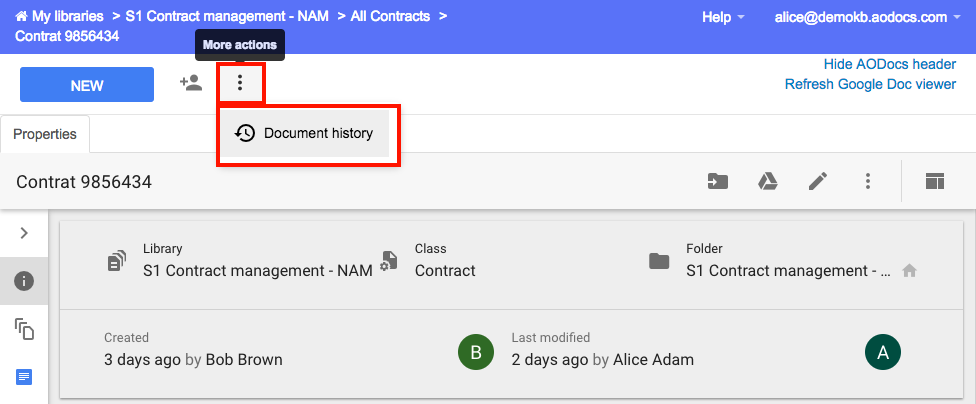Click the pencil edit icon
This screenshot has width=976, height=404.
pos(818,181)
